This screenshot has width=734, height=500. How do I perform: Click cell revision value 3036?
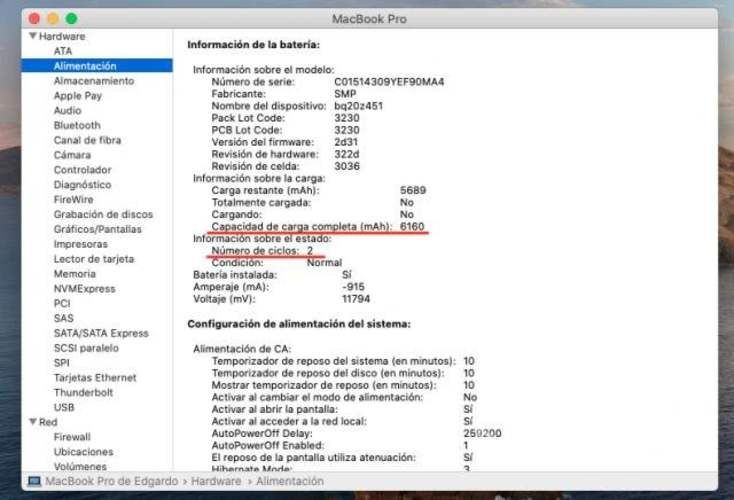click(x=347, y=166)
